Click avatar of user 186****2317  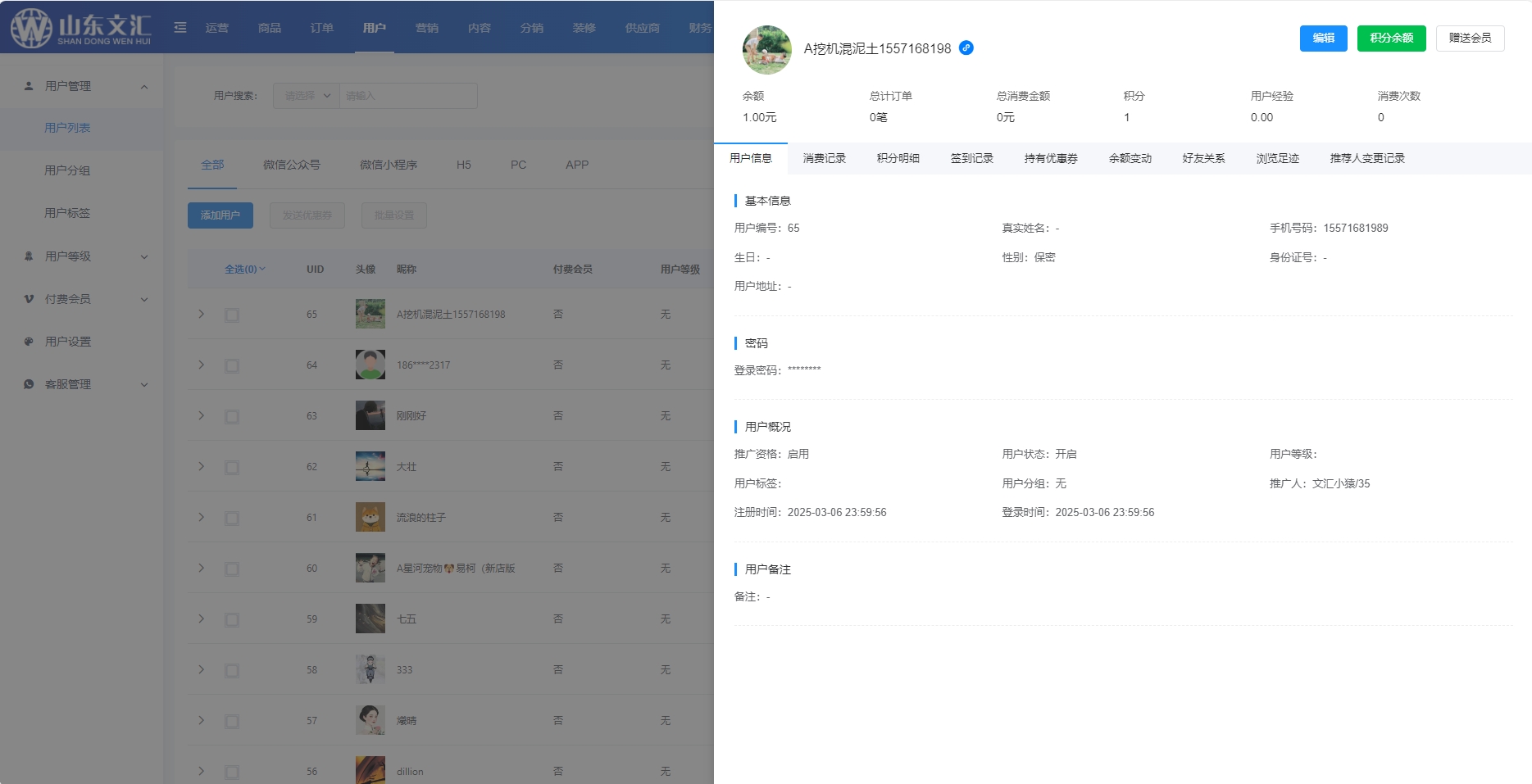coord(370,365)
